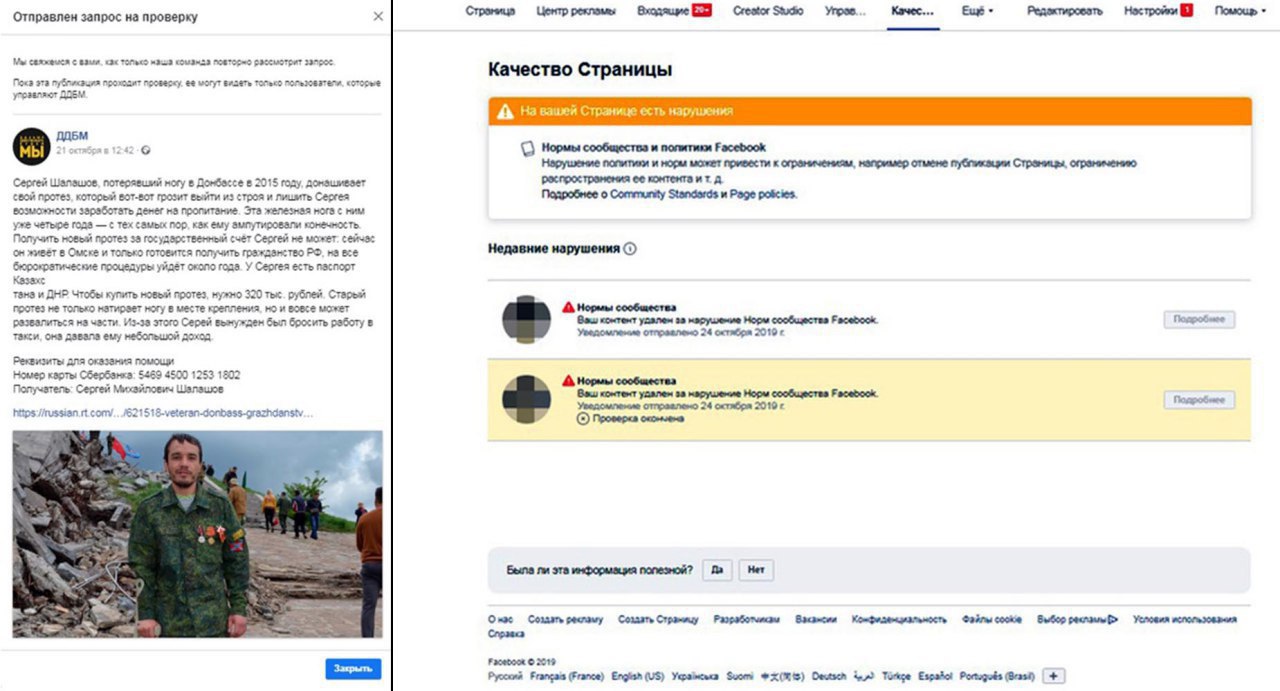1280x691 pixels.
Task: Close the review request dialog with X
Action: [x=377, y=17]
